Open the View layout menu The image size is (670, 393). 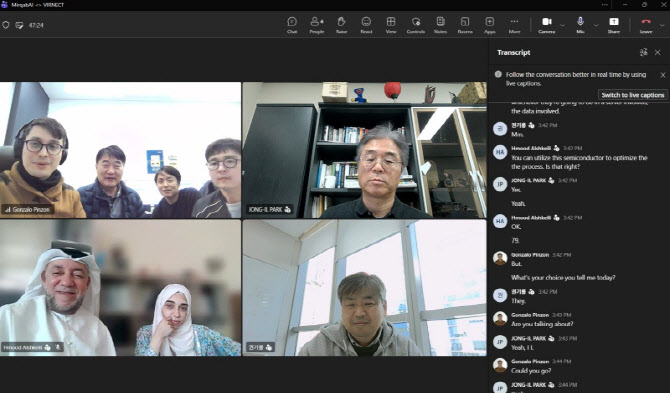tap(391, 25)
